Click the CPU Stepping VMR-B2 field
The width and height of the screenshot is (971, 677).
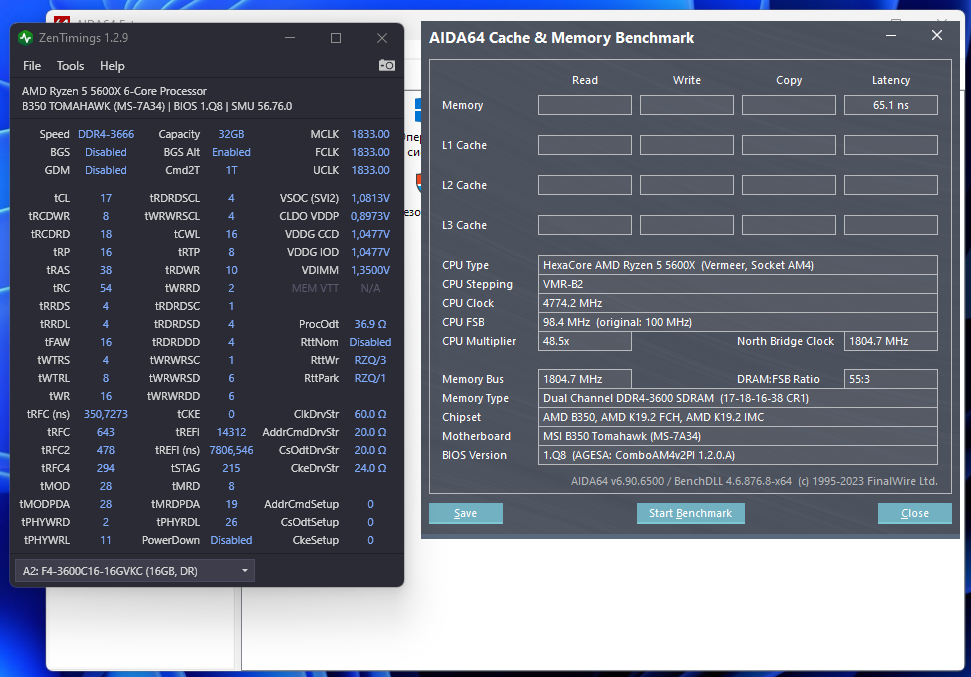point(738,284)
